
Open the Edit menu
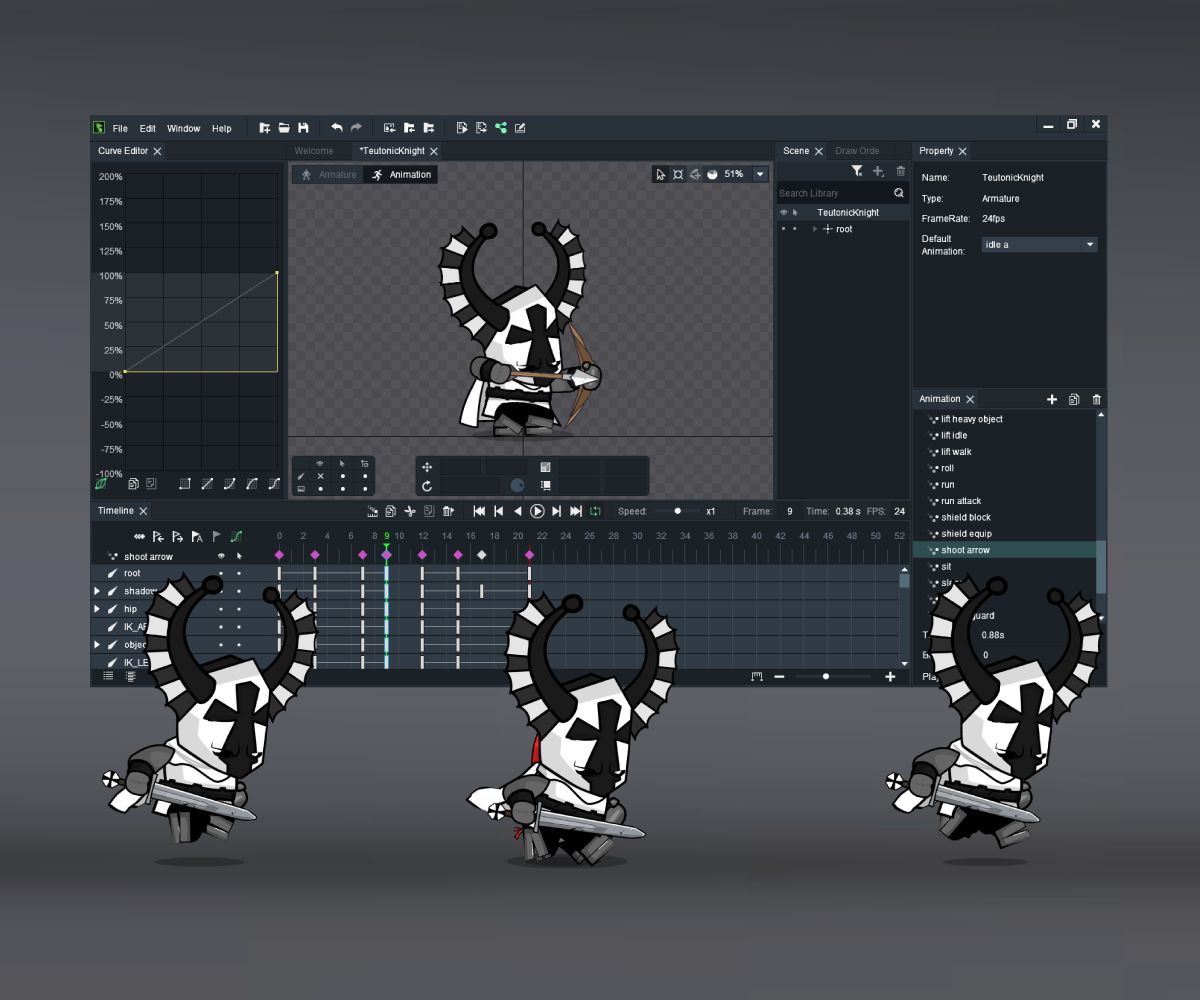pyautogui.click(x=148, y=128)
